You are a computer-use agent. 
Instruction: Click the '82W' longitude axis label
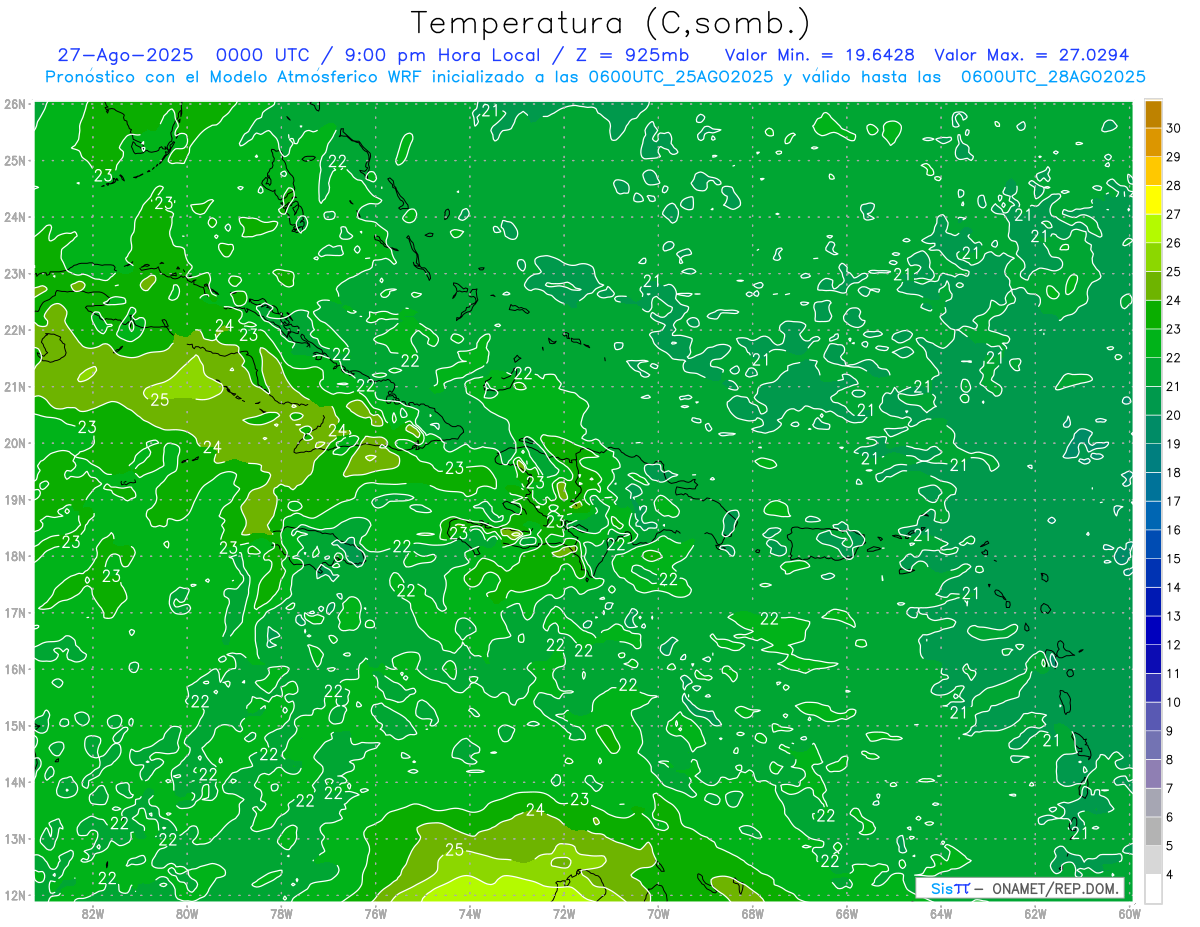click(x=92, y=913)
